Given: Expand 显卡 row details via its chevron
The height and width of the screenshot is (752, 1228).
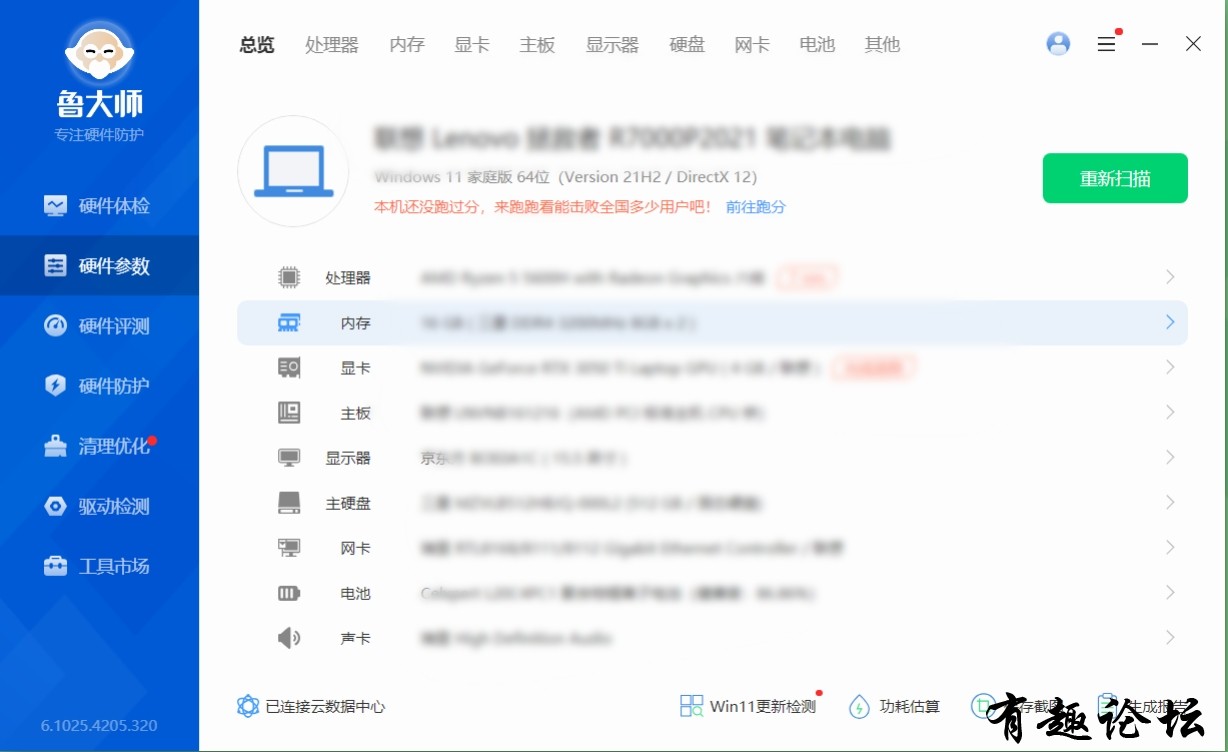Looking at the screenshot, I should point(1170,367).
